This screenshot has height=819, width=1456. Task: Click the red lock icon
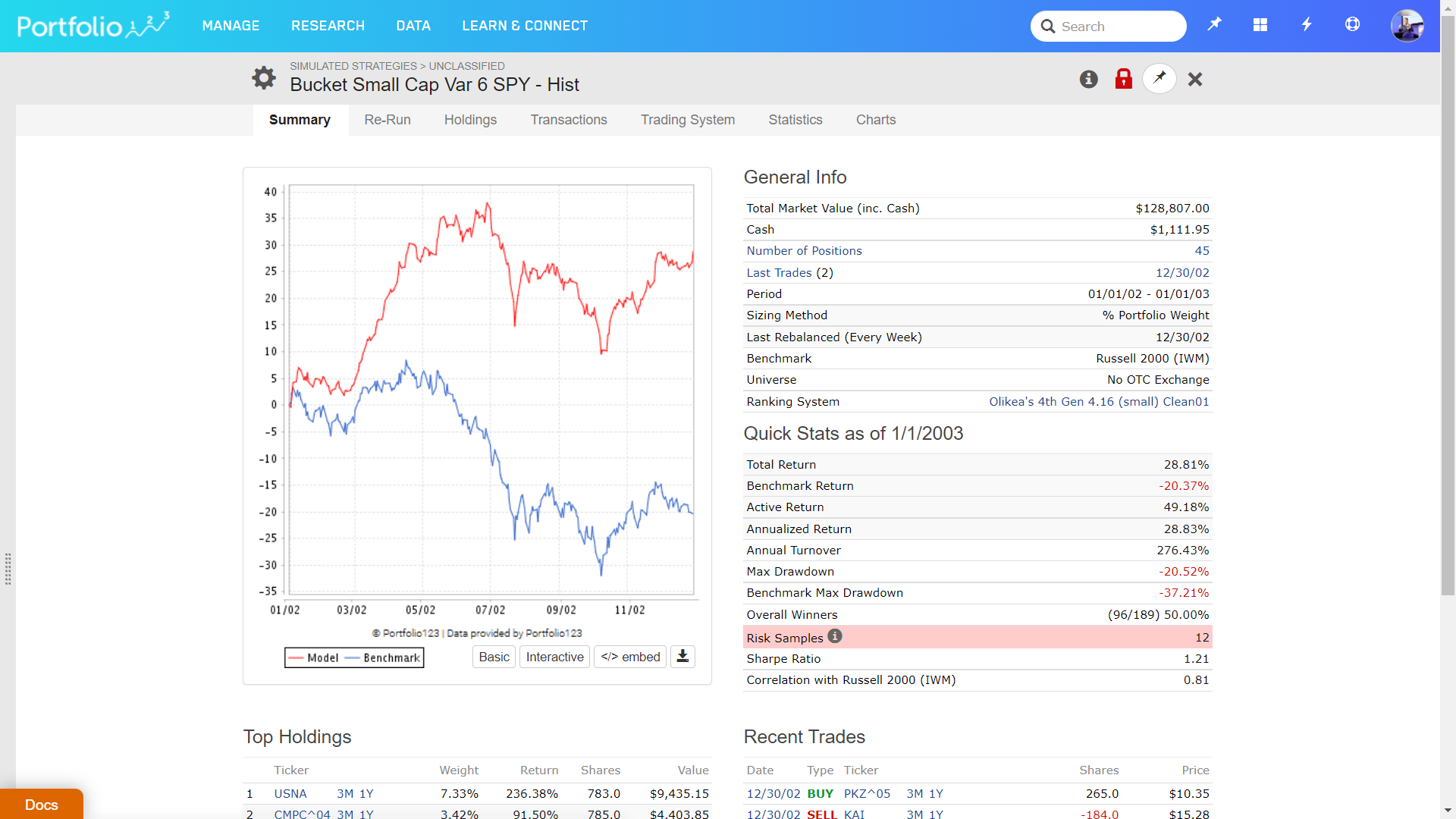click(1123, 79)
